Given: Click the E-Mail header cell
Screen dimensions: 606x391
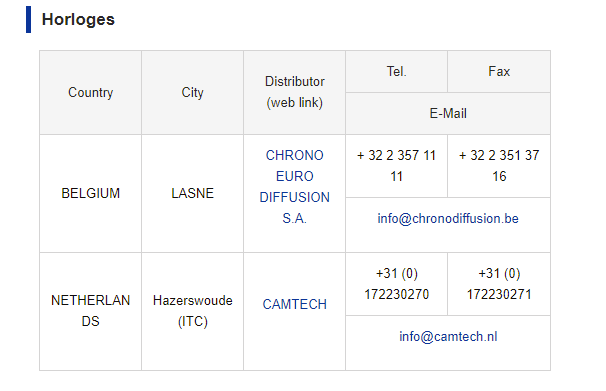Looking at the screenshot, I should 448,113.
